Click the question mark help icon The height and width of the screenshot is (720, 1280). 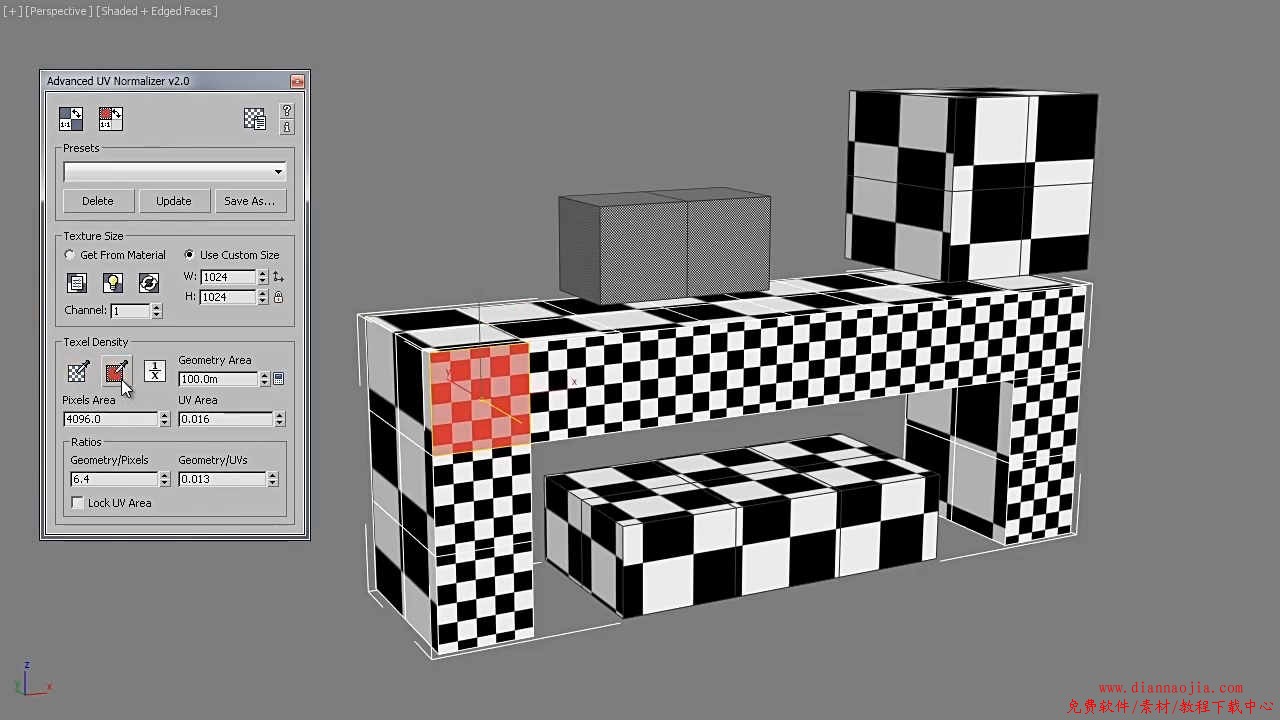(x=287, y=110)
